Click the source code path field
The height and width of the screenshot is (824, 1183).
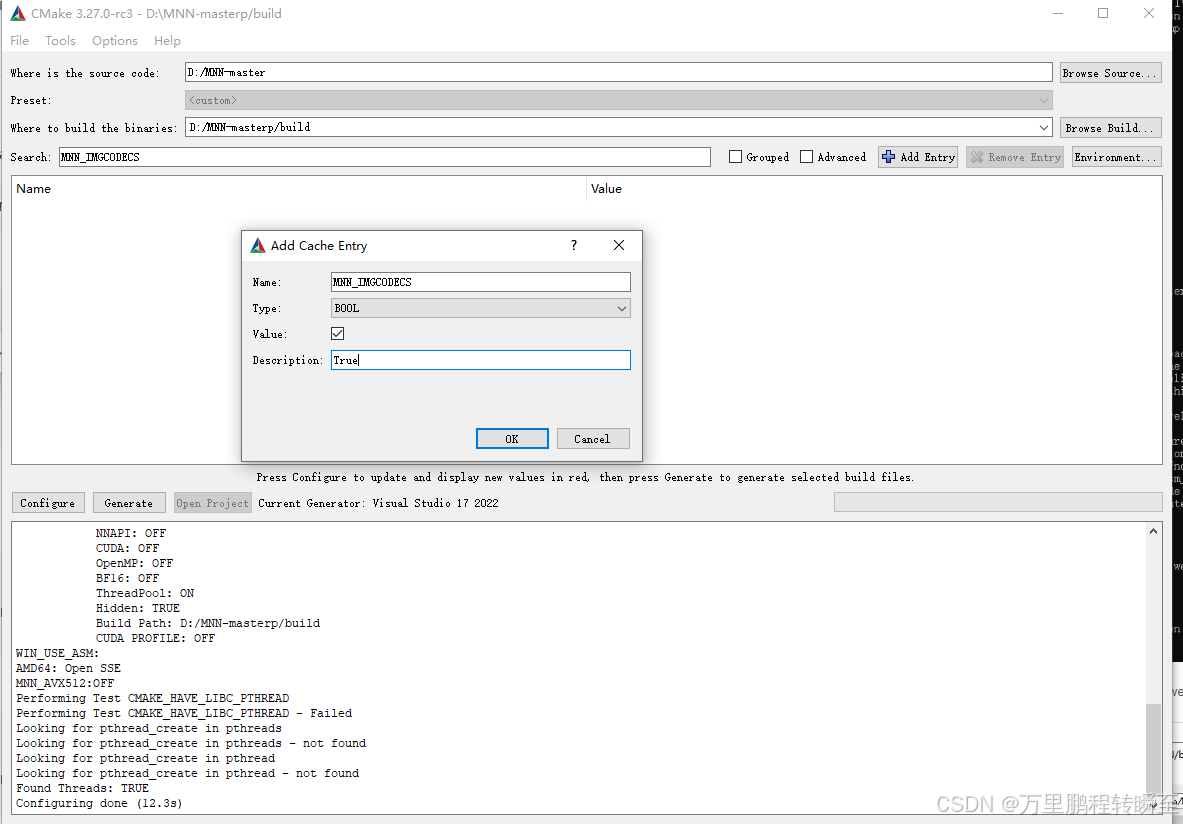tap(619, 72)
